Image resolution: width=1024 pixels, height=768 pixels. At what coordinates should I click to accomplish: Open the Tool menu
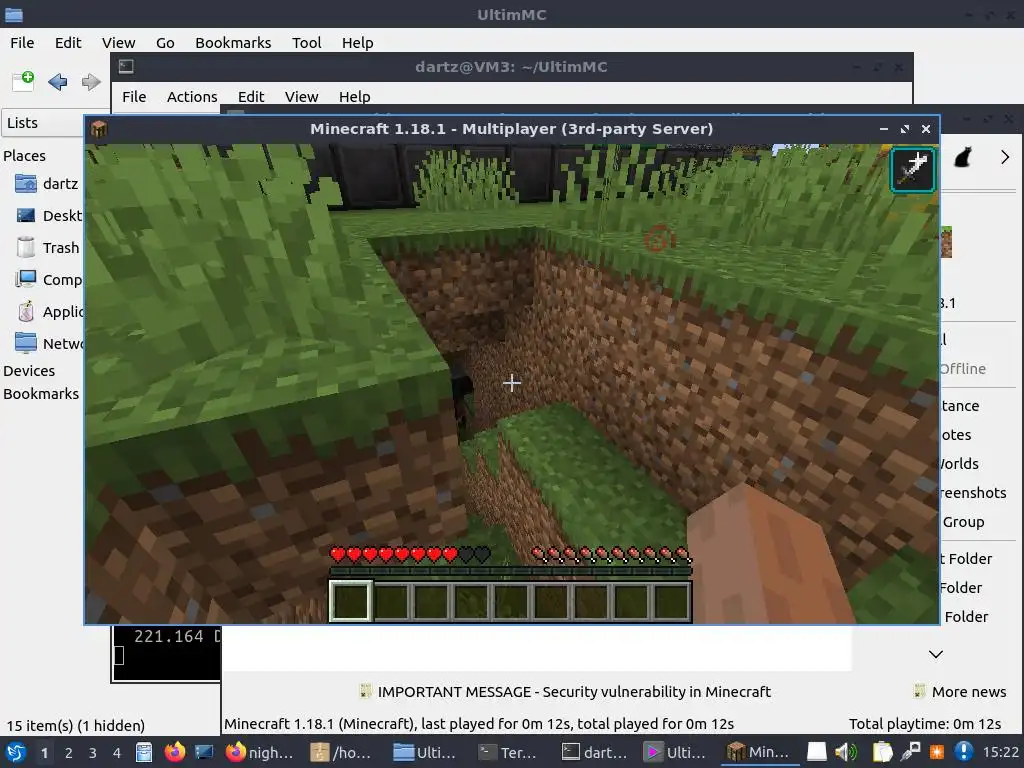click(306, 42)
